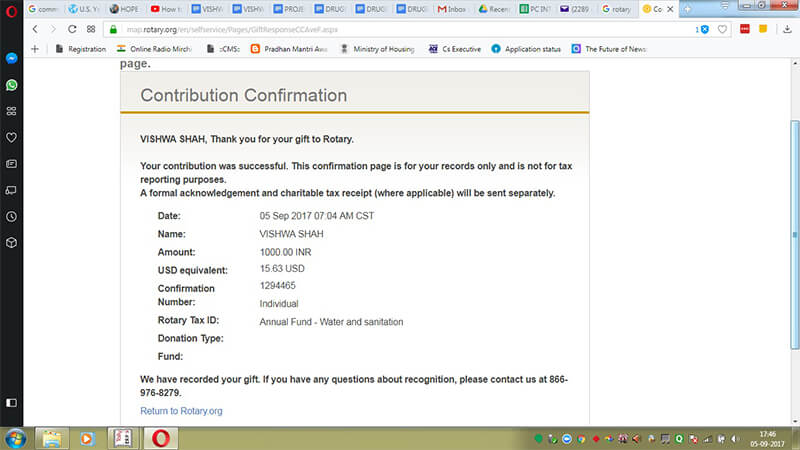This screenshot has width=800, height=450.
Task: Switch to the Gmail Inbox tab
Action: click(453, 9)
